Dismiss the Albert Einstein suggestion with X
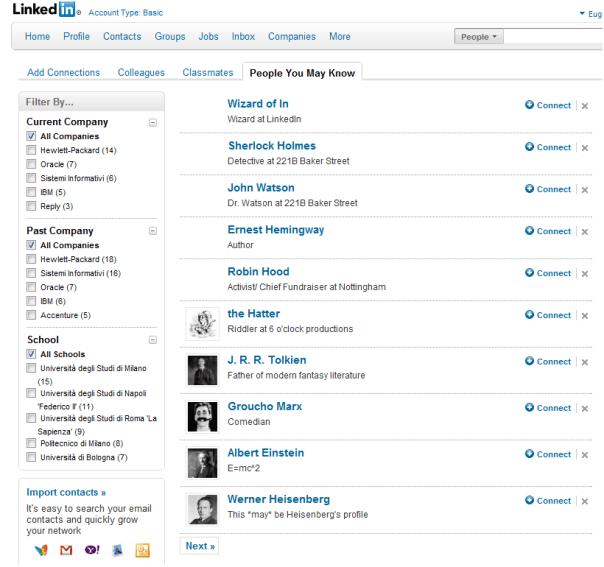 585,455
